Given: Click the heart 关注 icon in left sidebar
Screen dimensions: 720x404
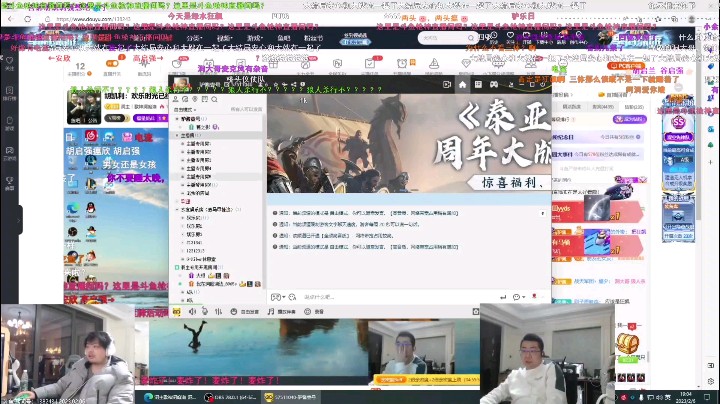Looking at the screenshot, I should pyautogui.click(x=9, y=63).
